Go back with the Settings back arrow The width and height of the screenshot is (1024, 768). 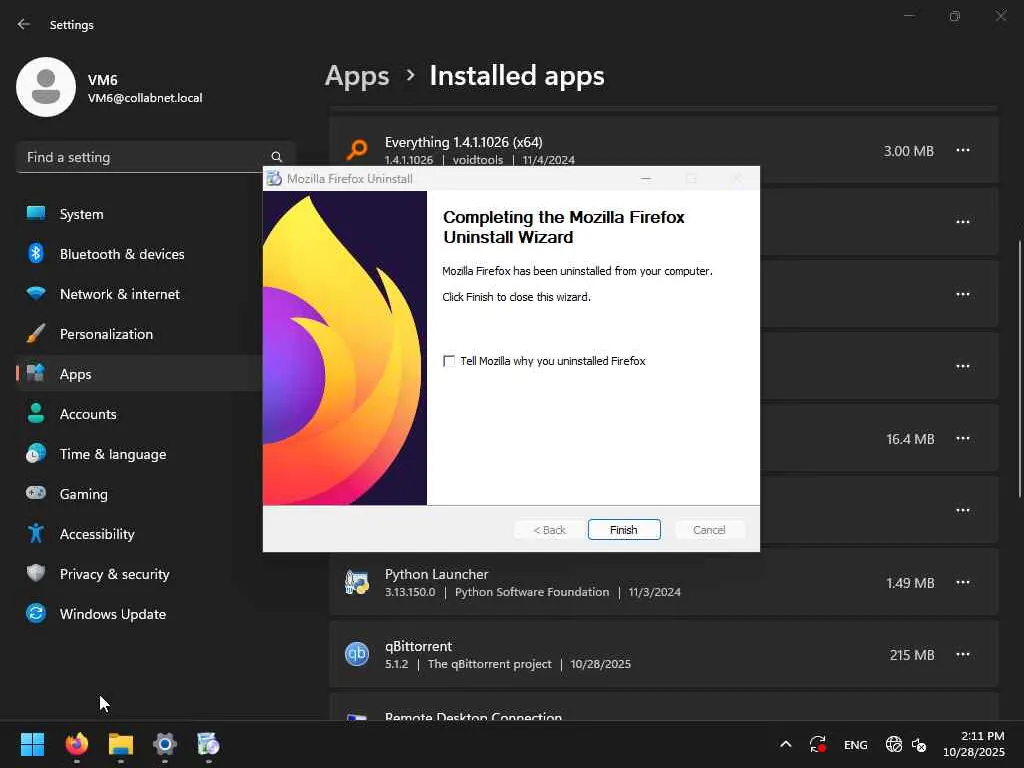24,24
